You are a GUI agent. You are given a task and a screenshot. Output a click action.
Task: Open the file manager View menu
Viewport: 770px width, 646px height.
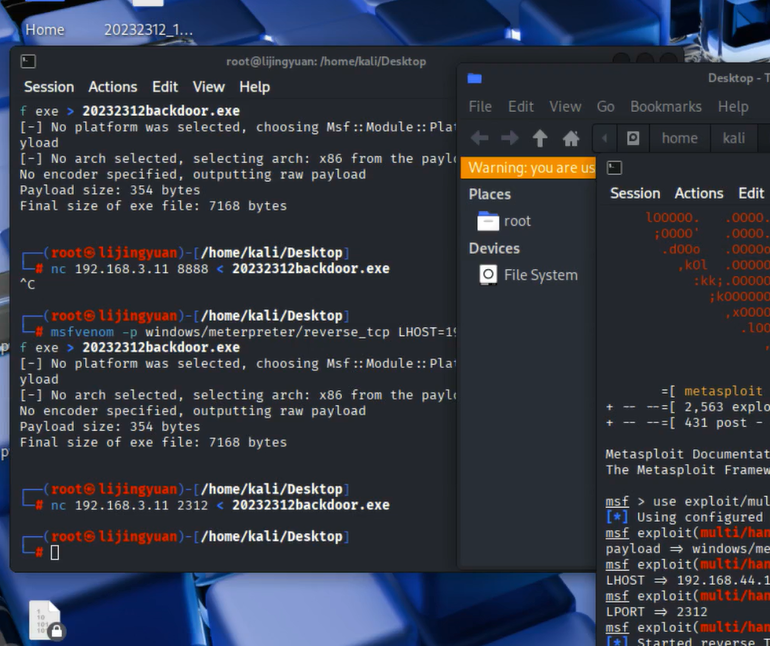coord(565,107)
